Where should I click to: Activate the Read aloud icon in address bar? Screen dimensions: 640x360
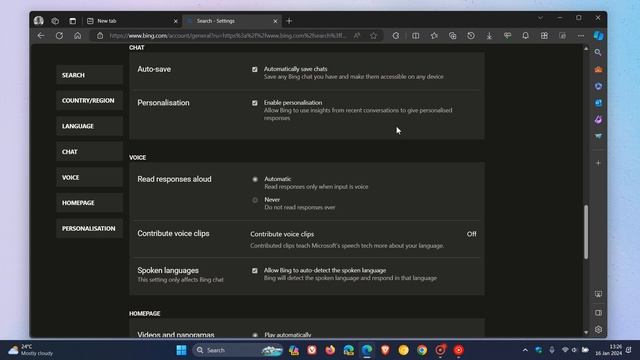pyautogui.click(x=357, y=36)
